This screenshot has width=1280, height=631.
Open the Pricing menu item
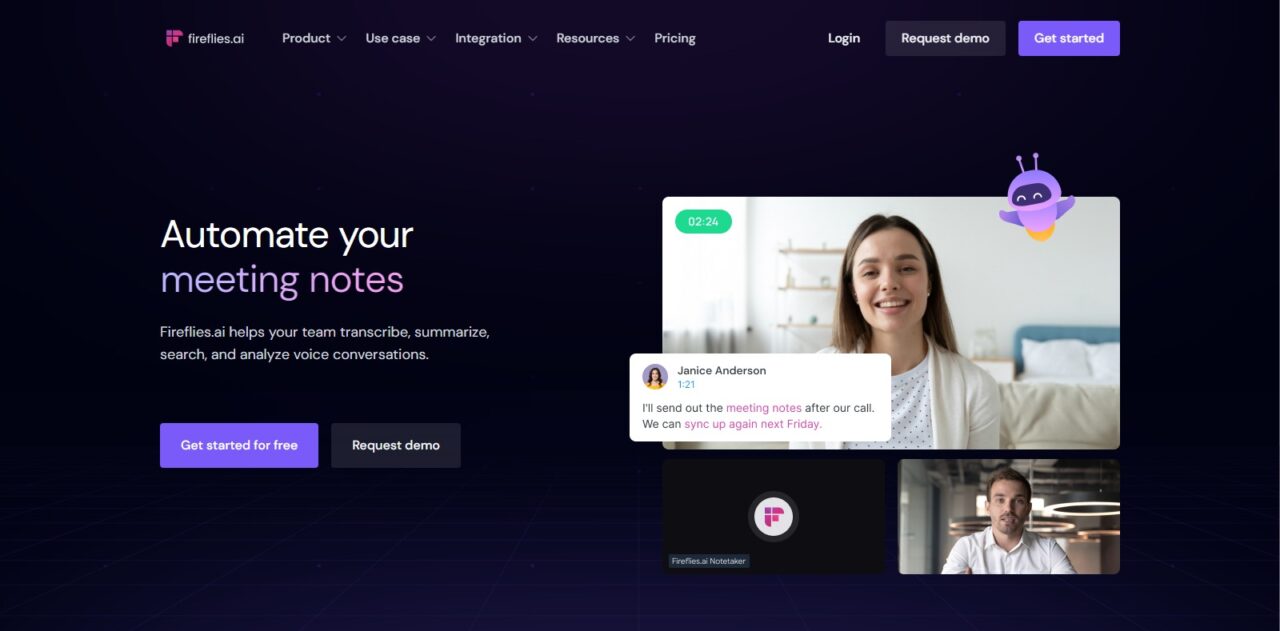pos(675,38)
